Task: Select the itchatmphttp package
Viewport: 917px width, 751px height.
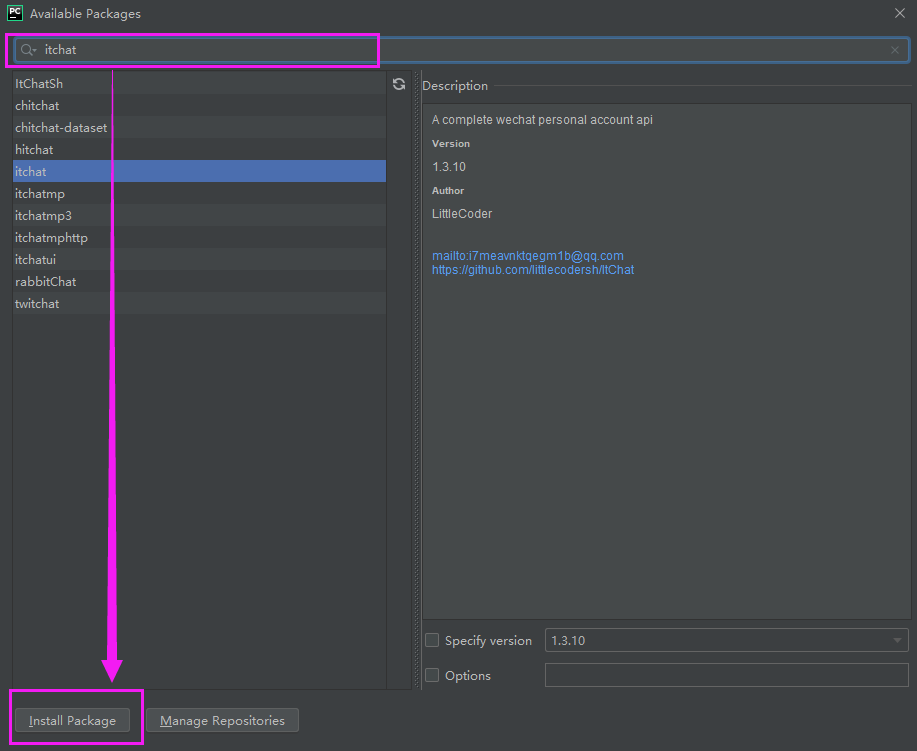Action: [199, 237]
